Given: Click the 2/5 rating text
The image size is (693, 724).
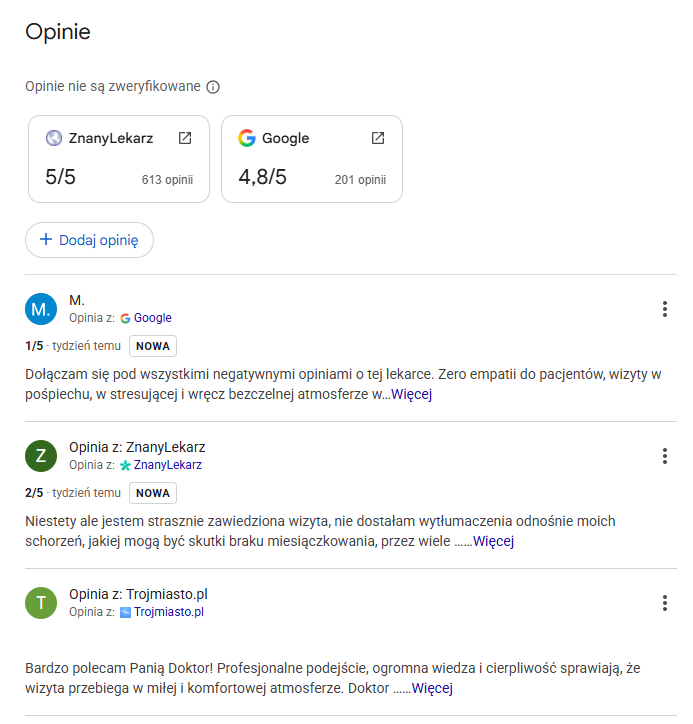Looking at the screenshot, I should click(34, 493).
